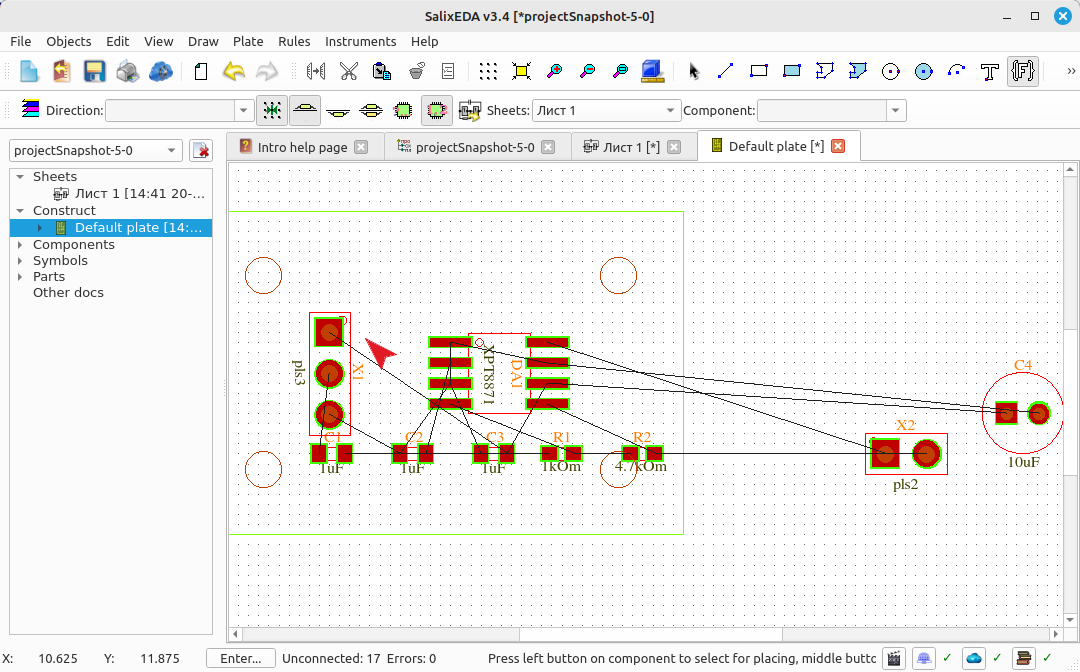This screenshot has width=1080, height=672.
Task: Click the clapperboard icon in status bar
Action: pyautogui.click(x=893, y=658)
